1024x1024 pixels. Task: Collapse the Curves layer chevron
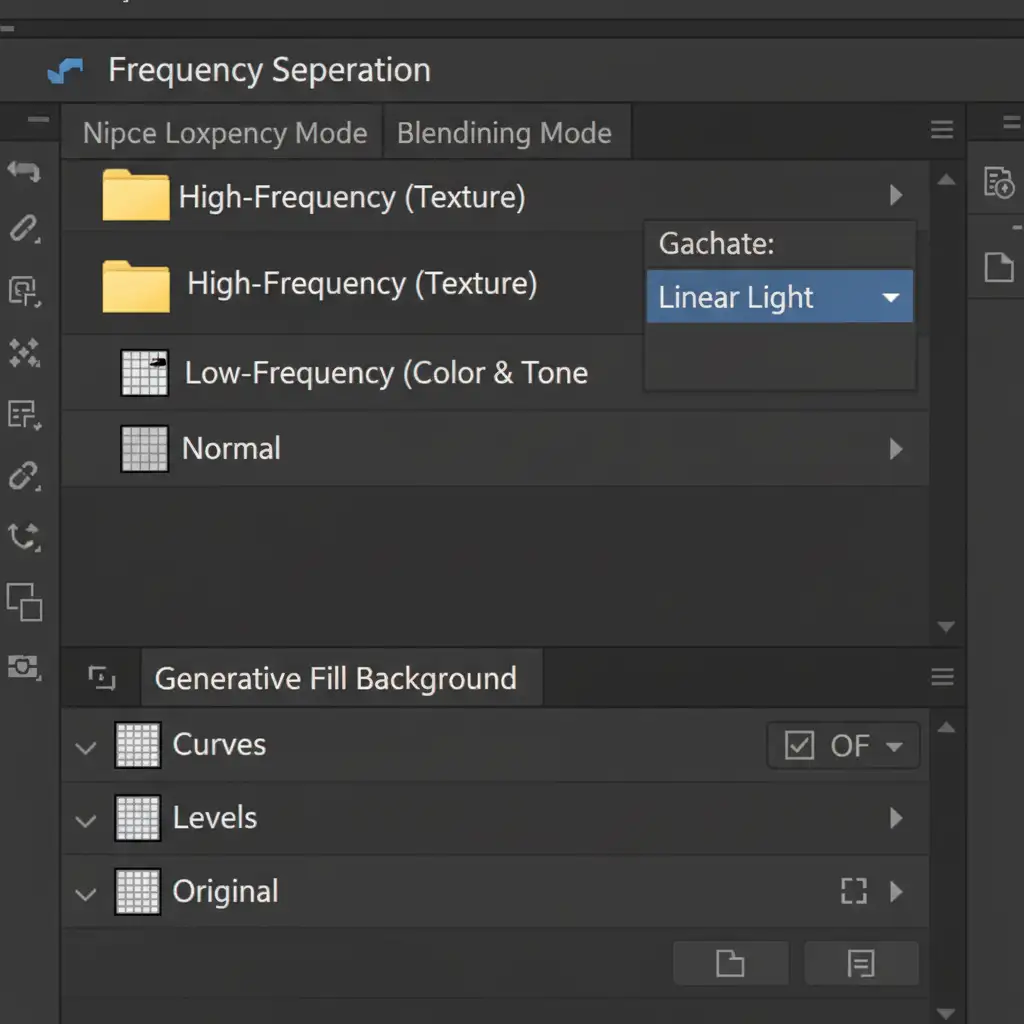[87, 747]
